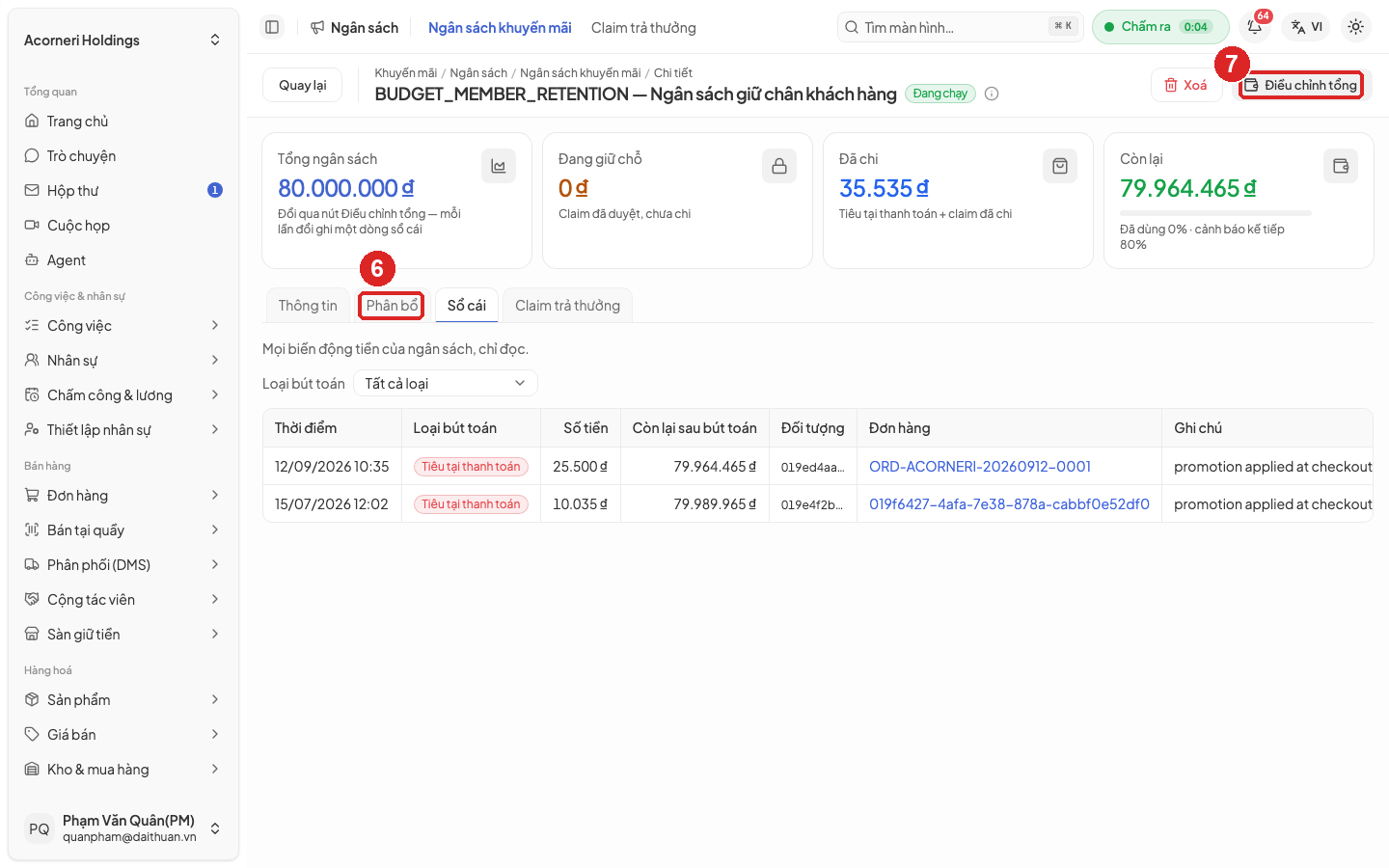Open Claim trả thưởng in top nav

643,28
